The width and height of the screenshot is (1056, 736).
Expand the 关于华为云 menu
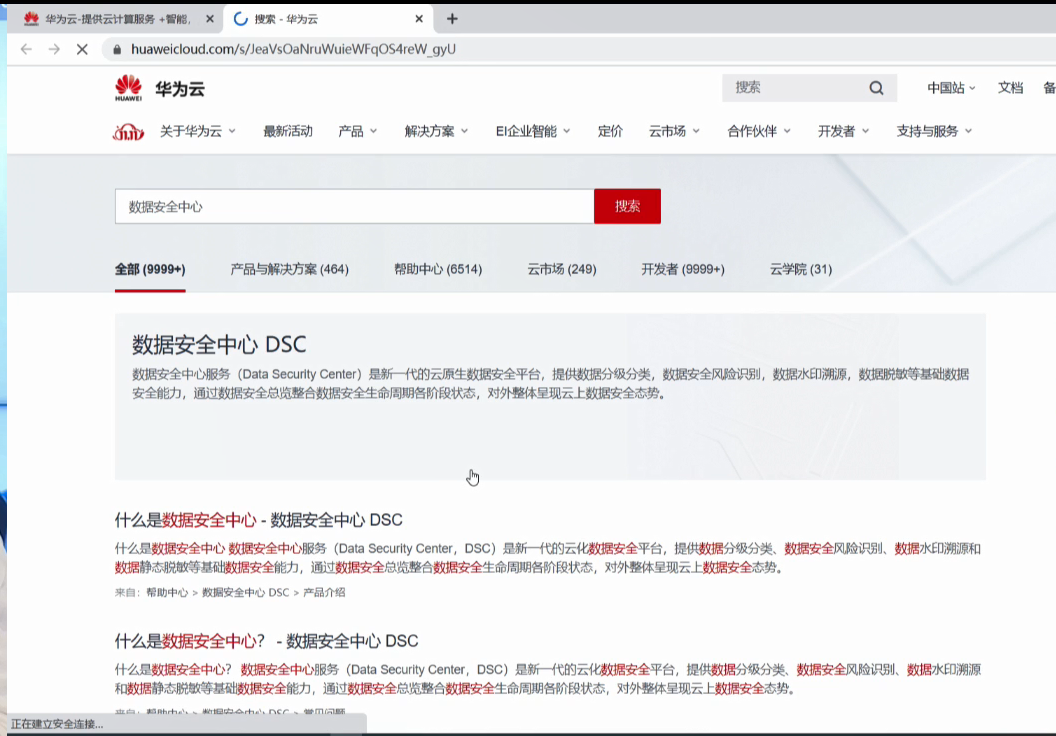197,131
